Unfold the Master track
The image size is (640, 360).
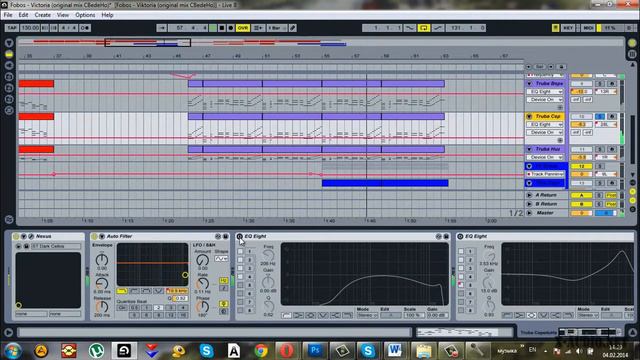(529, 213)
